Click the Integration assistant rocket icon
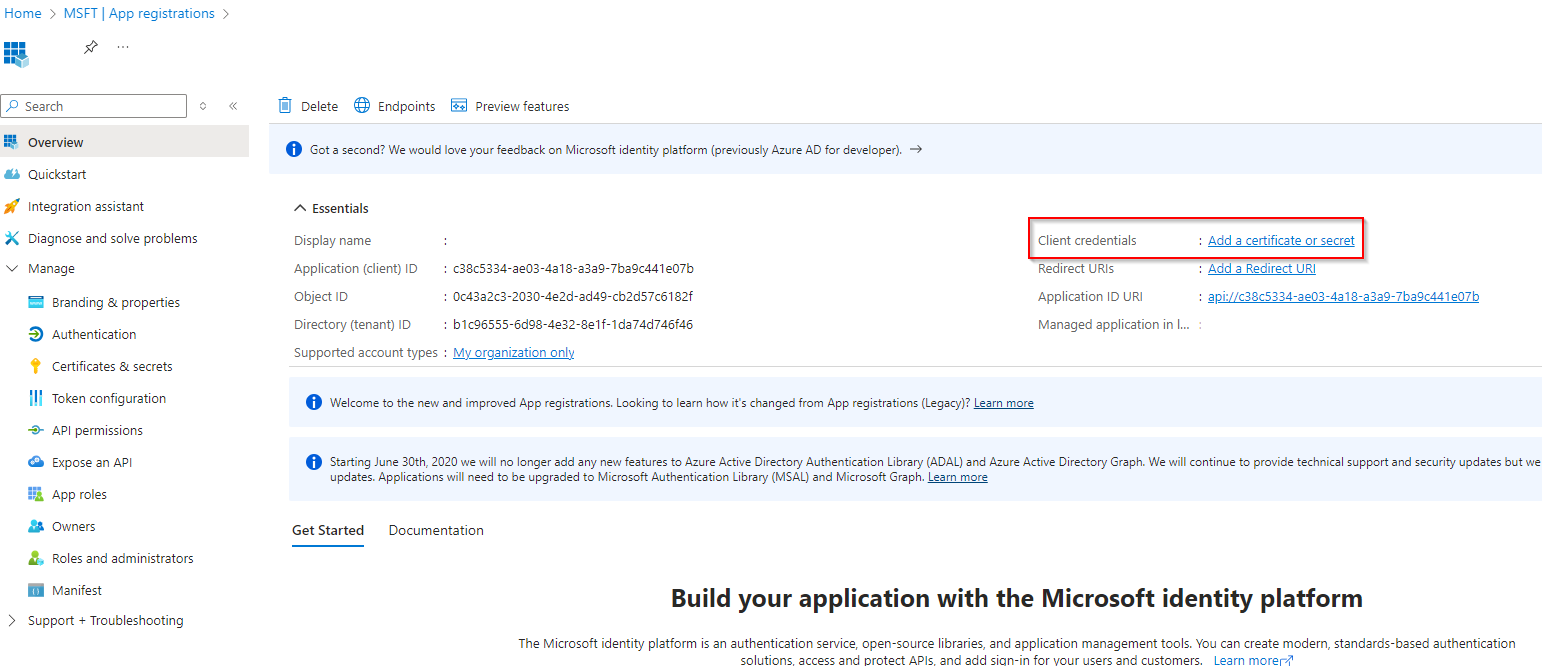 [x=11, y=206]
